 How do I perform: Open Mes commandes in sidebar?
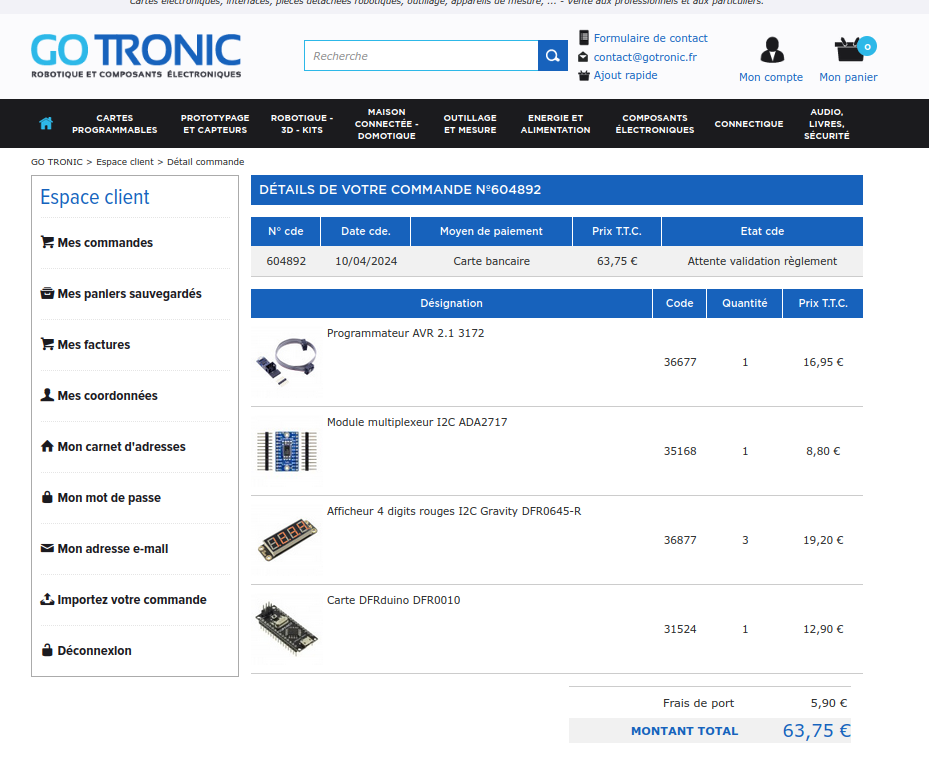105,243
